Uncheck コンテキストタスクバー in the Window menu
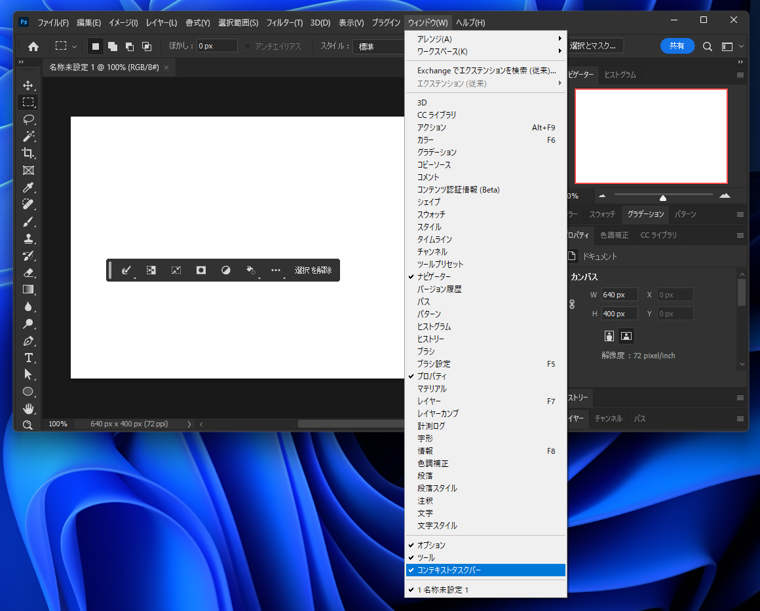This screenshot has width=760, height=611. point(449,570)
